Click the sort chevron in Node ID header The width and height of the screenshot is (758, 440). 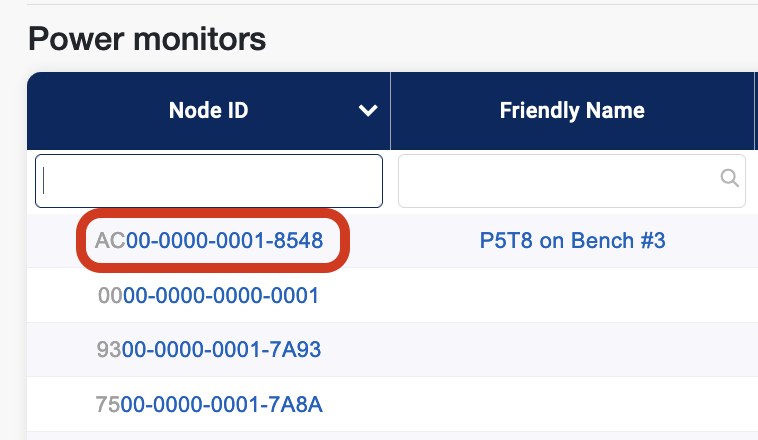368,111
